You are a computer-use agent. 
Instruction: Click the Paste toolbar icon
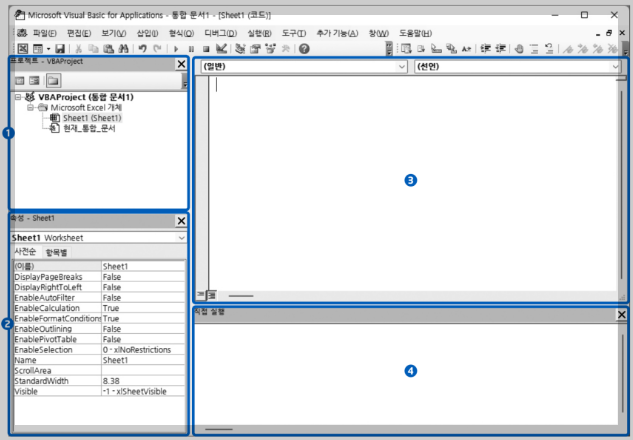(x=108, y=49)
